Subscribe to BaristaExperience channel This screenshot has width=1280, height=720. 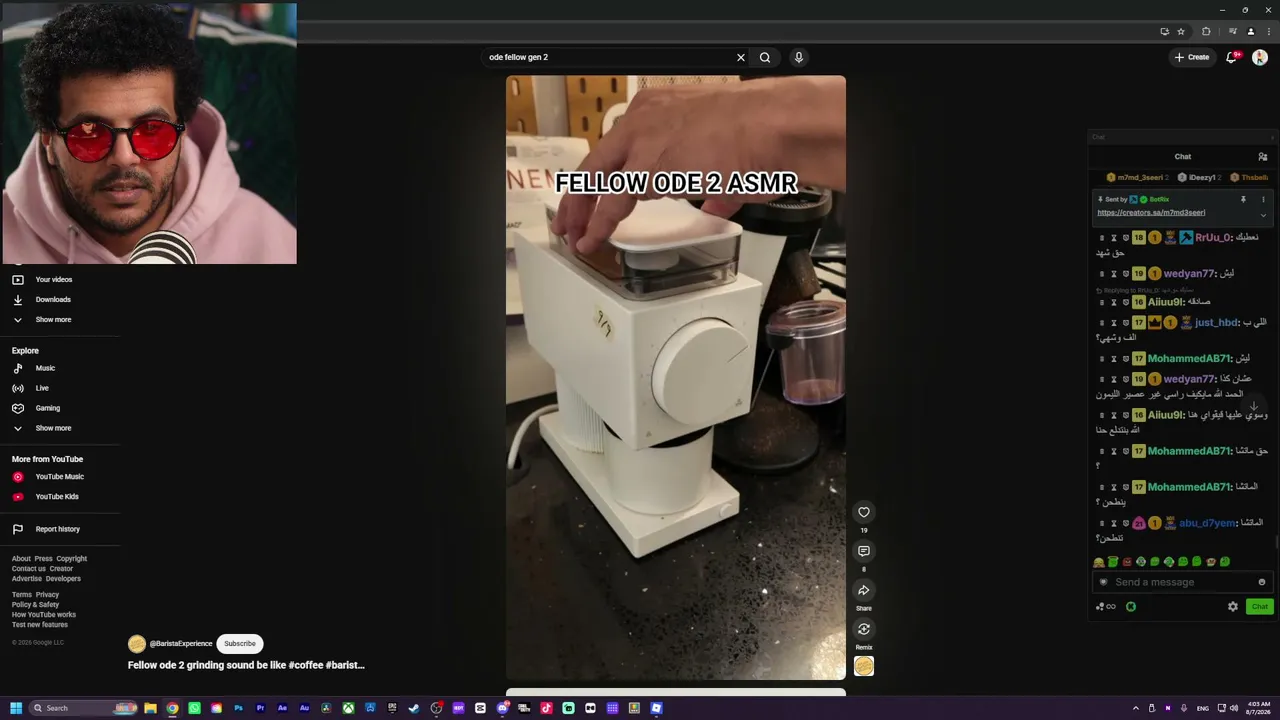(x=240, y=644)
